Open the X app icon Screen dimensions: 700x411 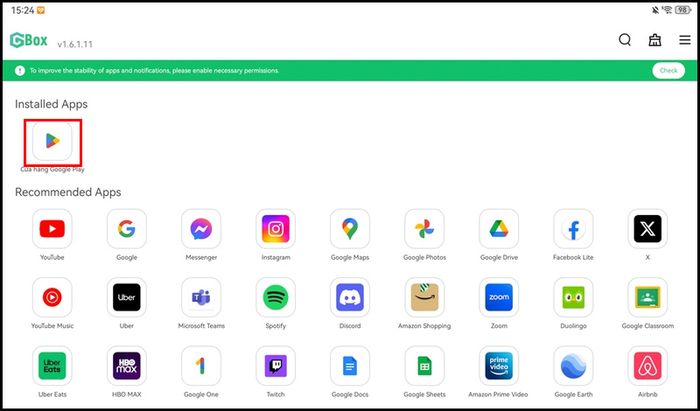tap(648, 229)
